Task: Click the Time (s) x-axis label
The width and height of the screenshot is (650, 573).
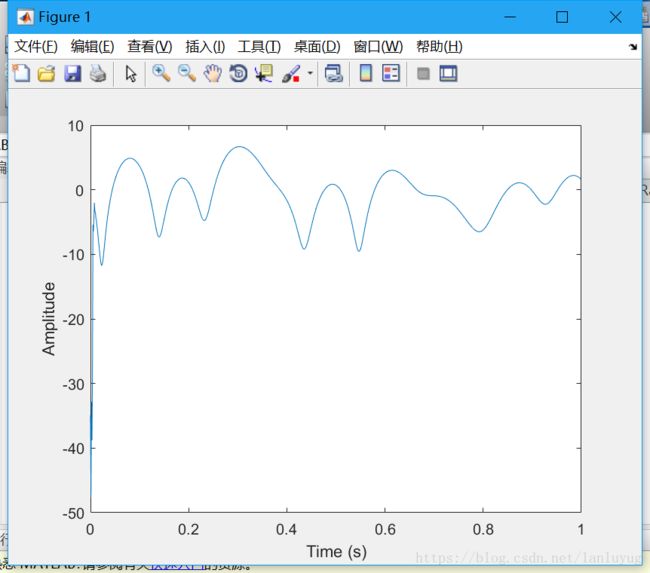Action: (x=337, y=552)
